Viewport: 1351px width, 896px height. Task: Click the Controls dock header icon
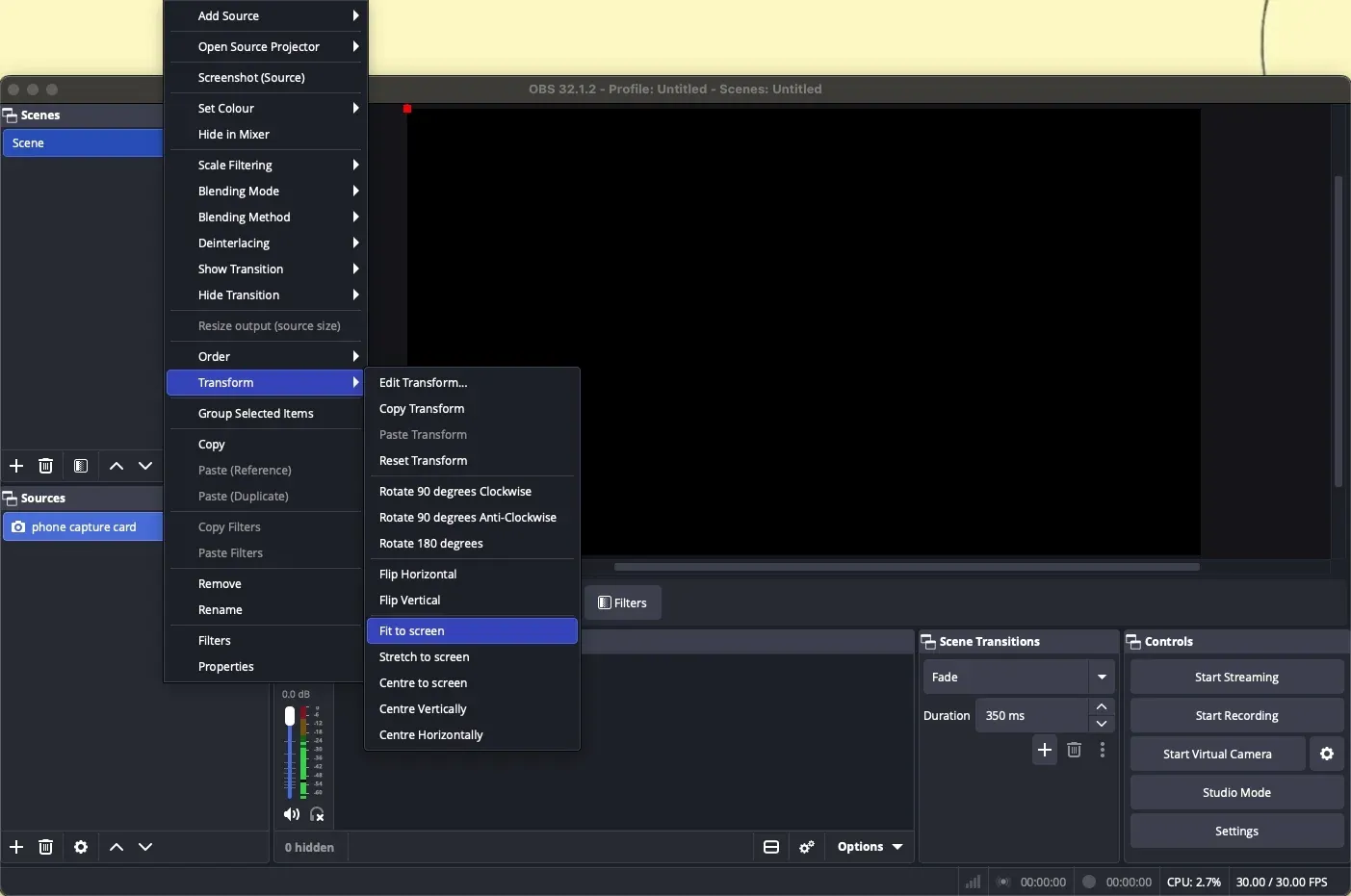tap(1134, 642)
